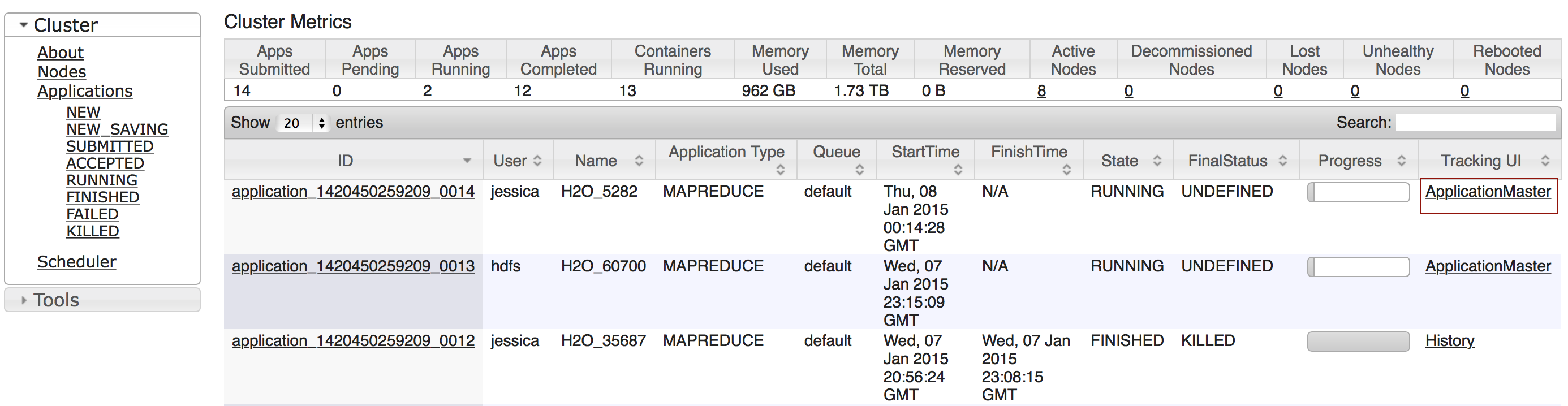This screenshot has height=406, width=1568.
Task: Click FinalStatus sort arrows
Action: pos(1282,161)
